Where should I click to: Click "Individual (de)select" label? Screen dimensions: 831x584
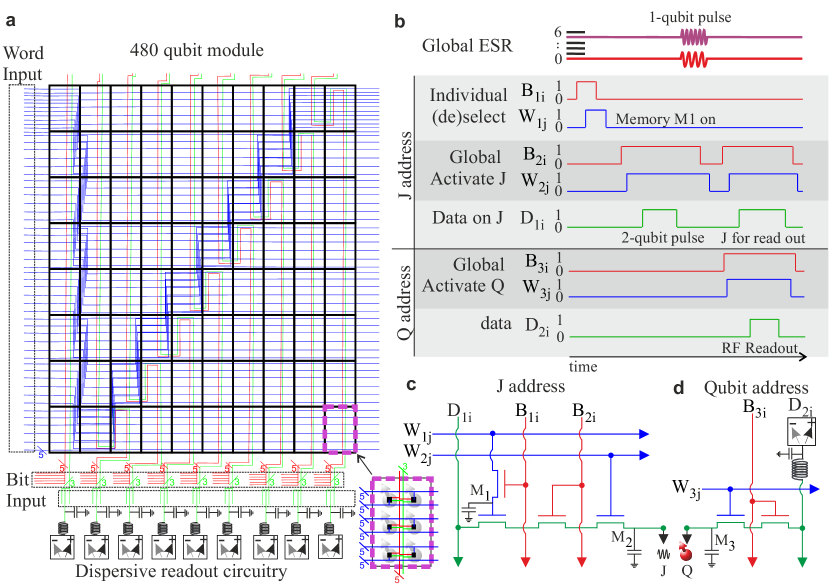coord(468,105)
